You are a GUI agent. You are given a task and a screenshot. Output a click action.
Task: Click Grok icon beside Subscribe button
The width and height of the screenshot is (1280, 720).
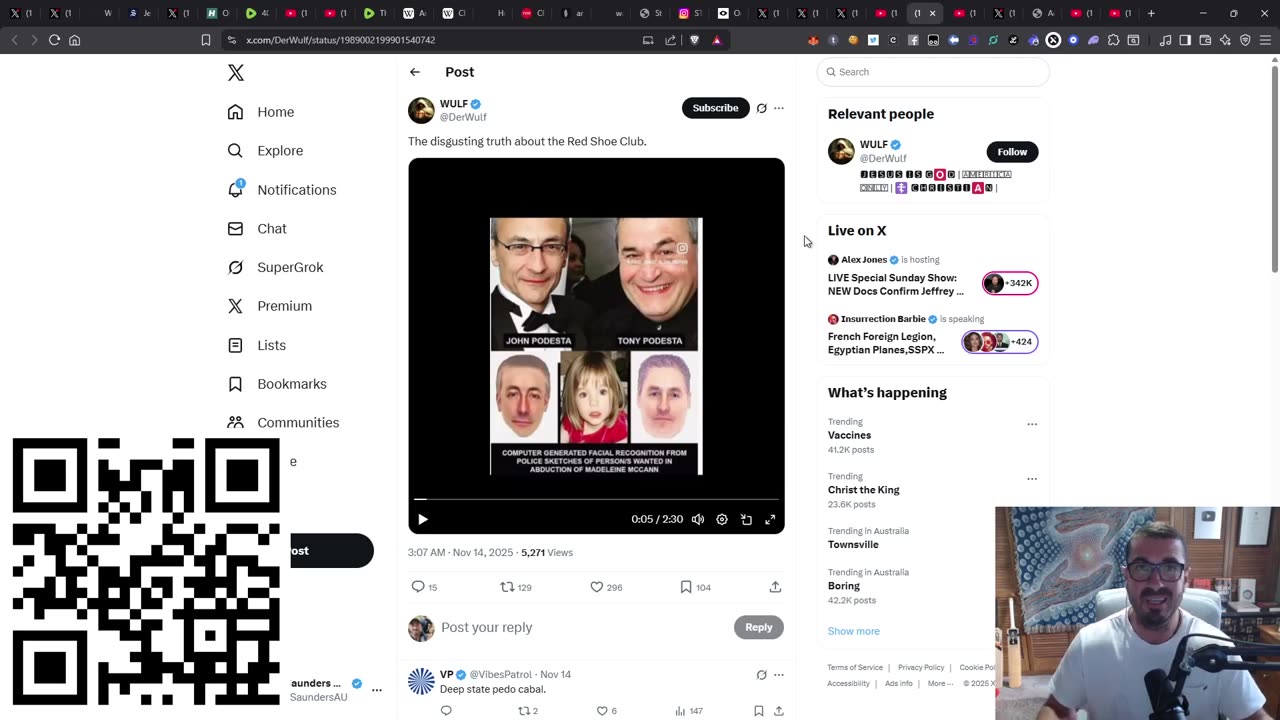(x=762, y=108)
